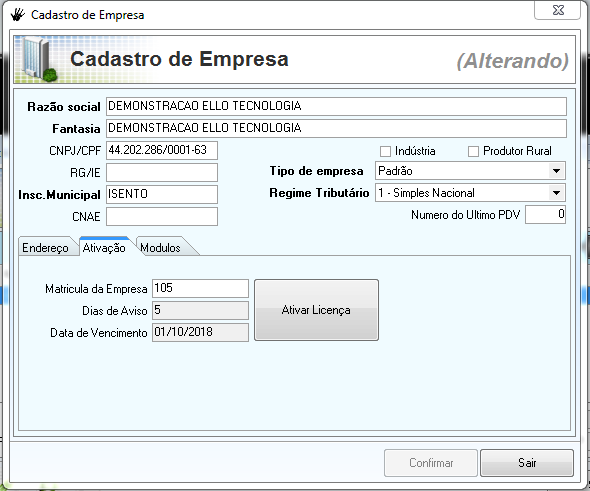Viewport: 590px width, 491px height.
Task: Click the empty RG/IE field
Action: 162,172
